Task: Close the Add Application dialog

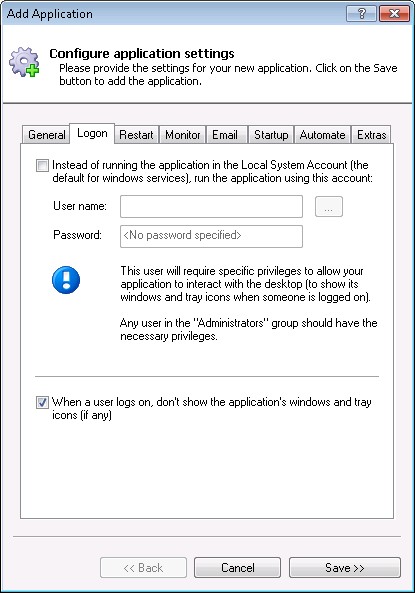Action: (394, 14)
